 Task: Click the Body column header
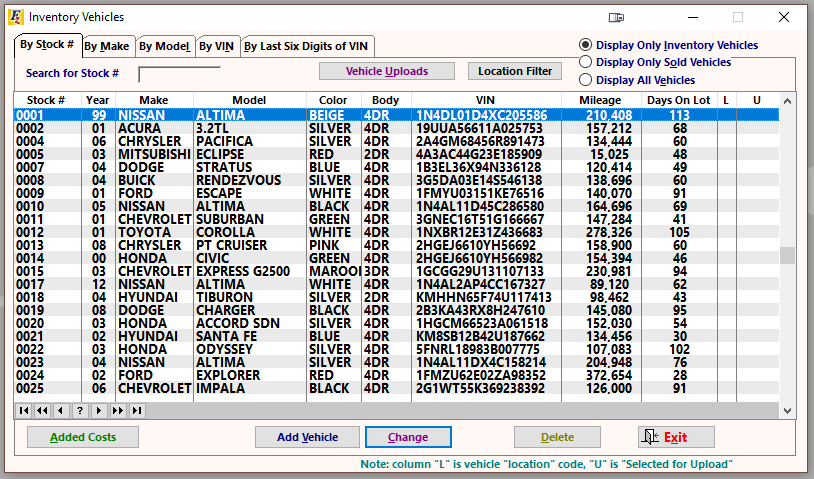point(386,100)
